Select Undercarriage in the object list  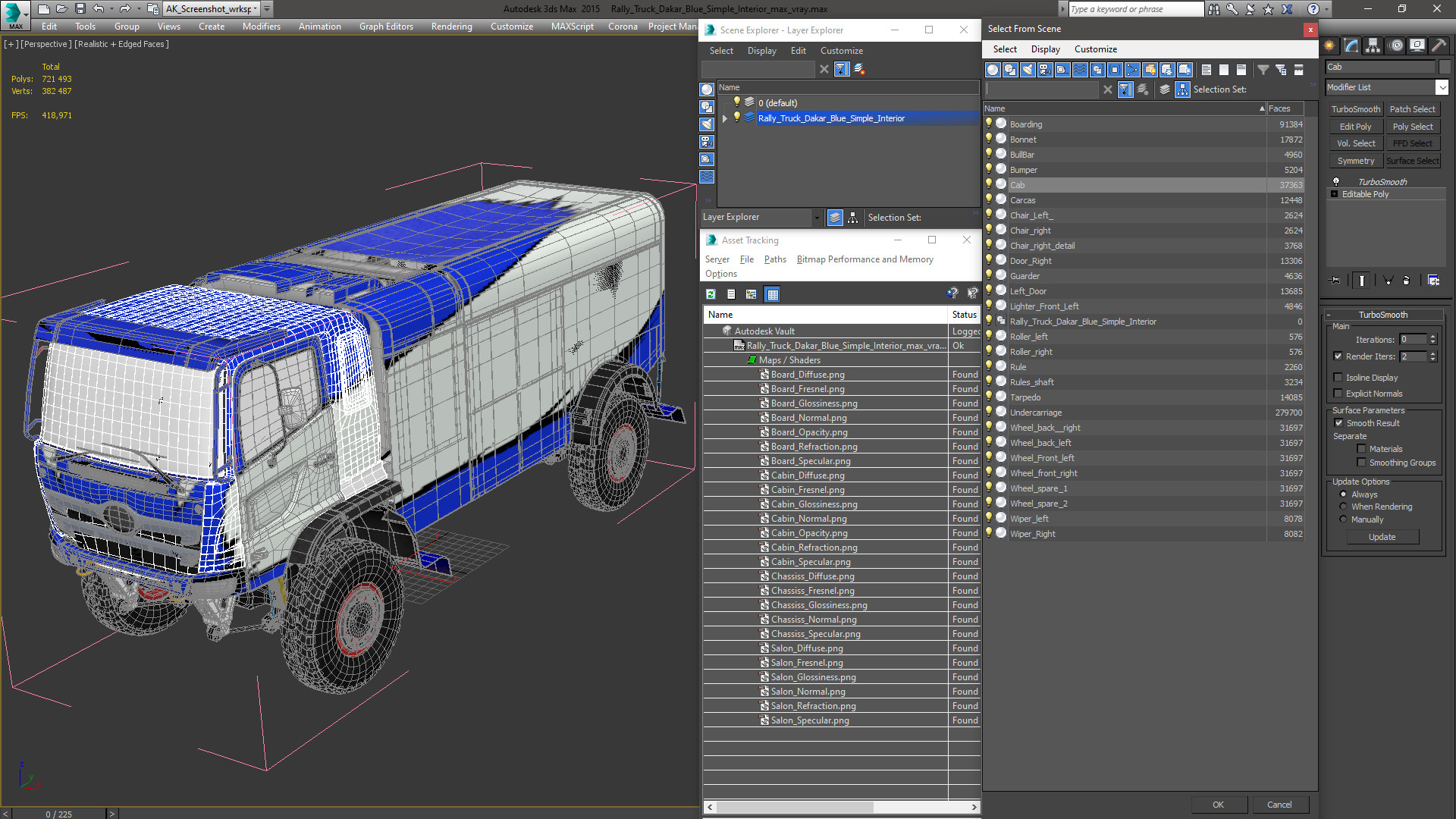[x=1145, y=413]
